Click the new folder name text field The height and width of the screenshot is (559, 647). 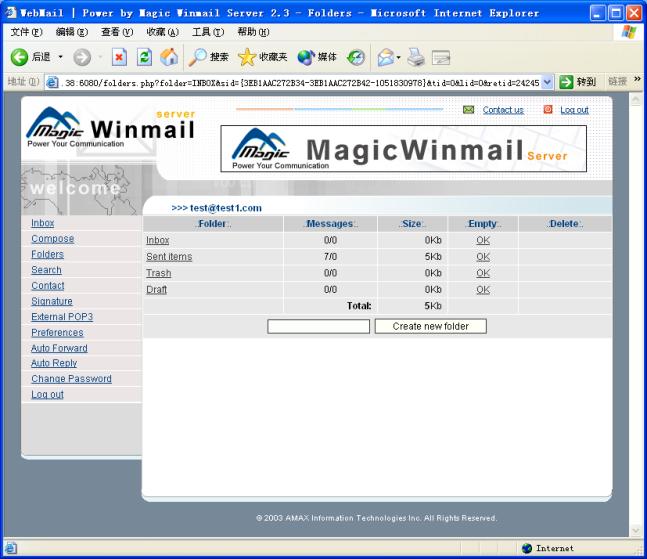(319, 326)
